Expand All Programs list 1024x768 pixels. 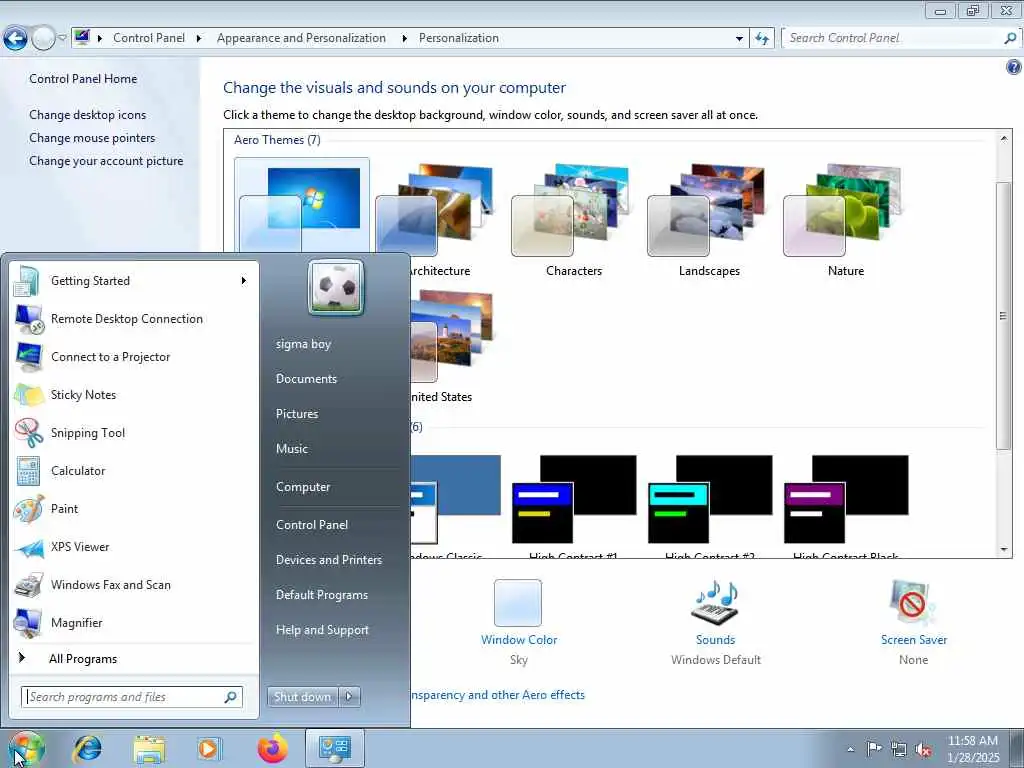coord(134,658)
